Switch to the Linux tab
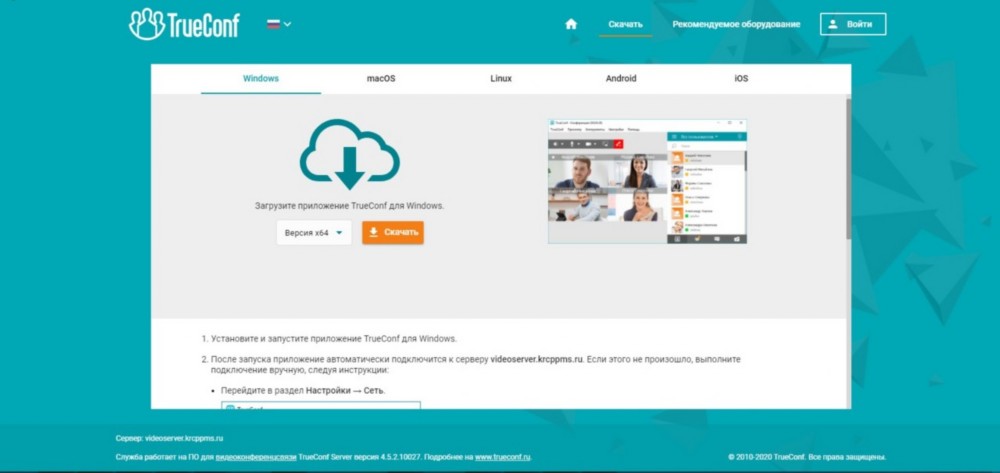The width and height of the screenshot is (1000, 473). pyautogui.click(x=501, y=79)
